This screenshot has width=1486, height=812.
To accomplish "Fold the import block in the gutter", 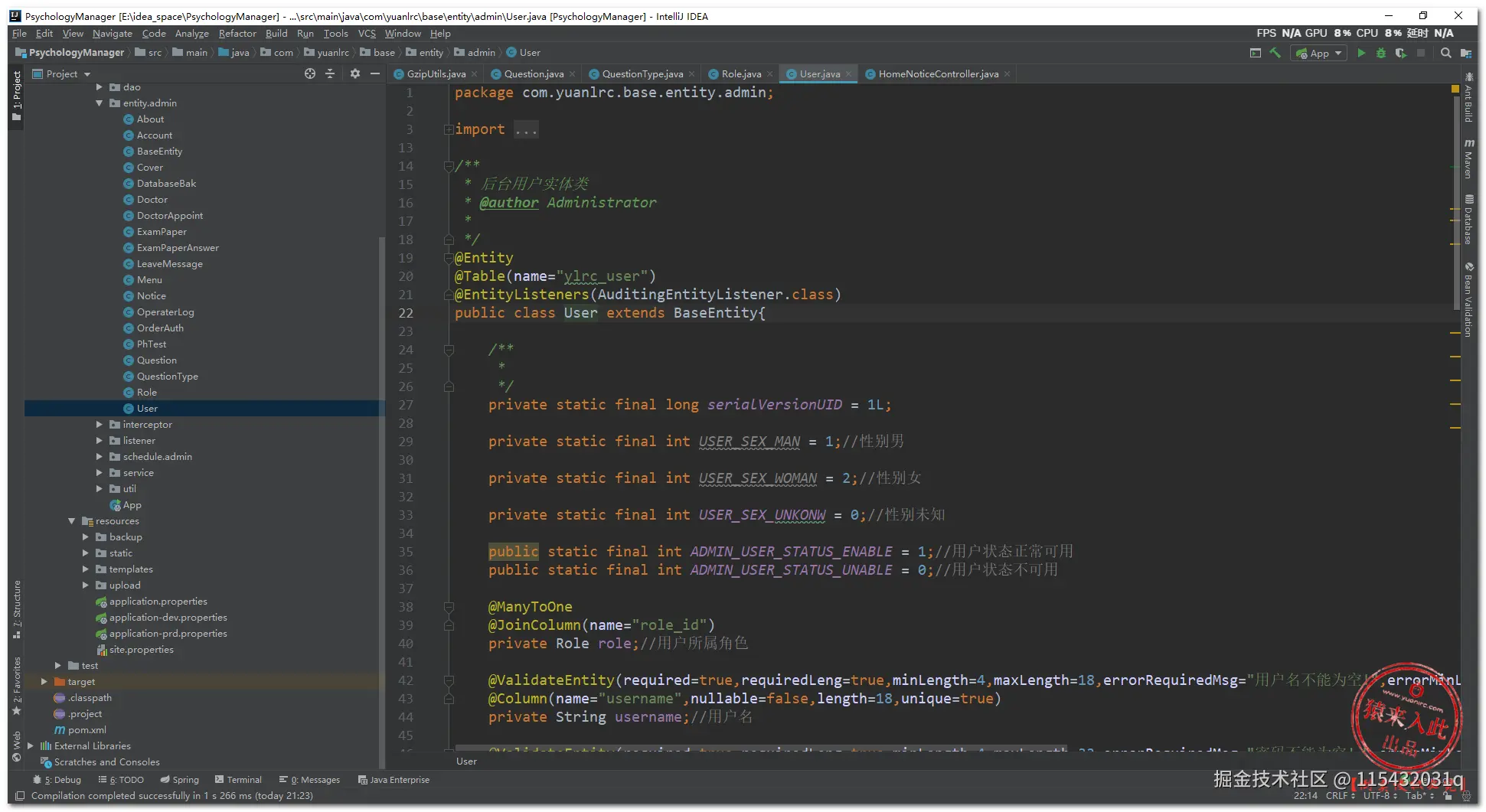I will (x=449, y=129).
